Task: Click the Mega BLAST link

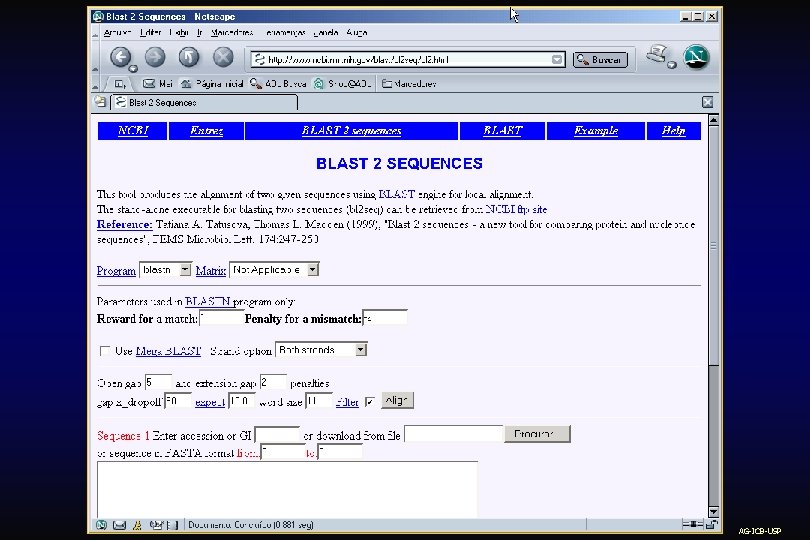Action: 168,351
